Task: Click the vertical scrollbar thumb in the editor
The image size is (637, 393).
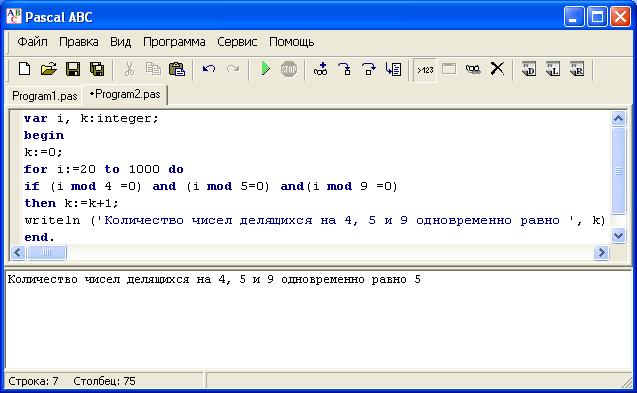Action: point(618,171)
